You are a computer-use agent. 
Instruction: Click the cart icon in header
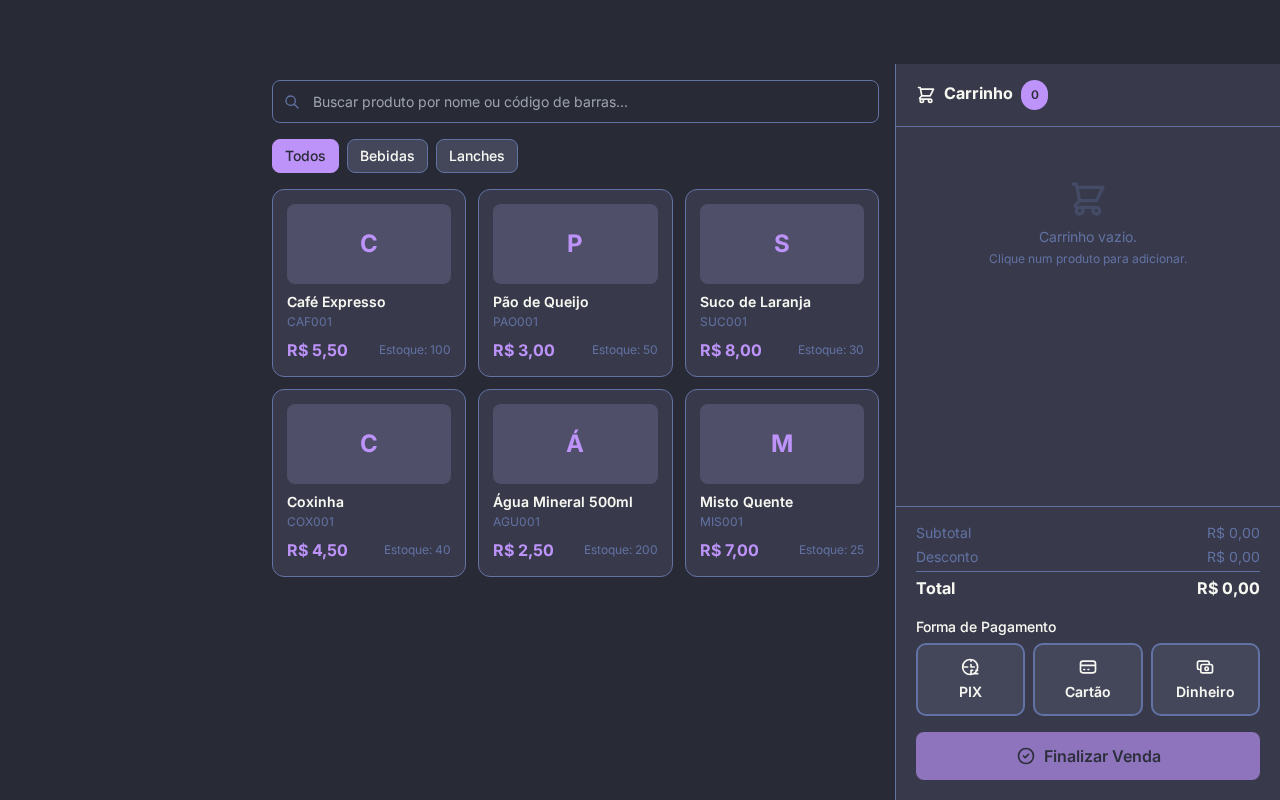(x=926, y=94)
